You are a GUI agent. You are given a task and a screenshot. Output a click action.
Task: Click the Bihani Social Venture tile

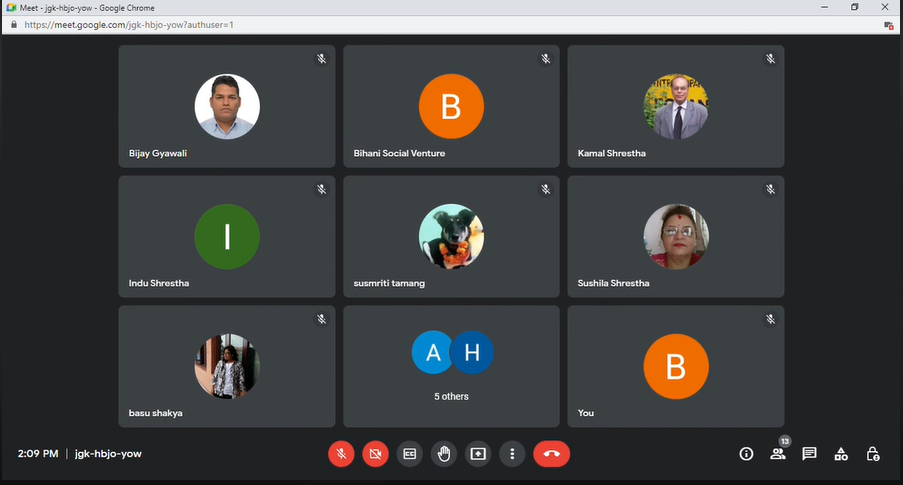pos(451,106)
